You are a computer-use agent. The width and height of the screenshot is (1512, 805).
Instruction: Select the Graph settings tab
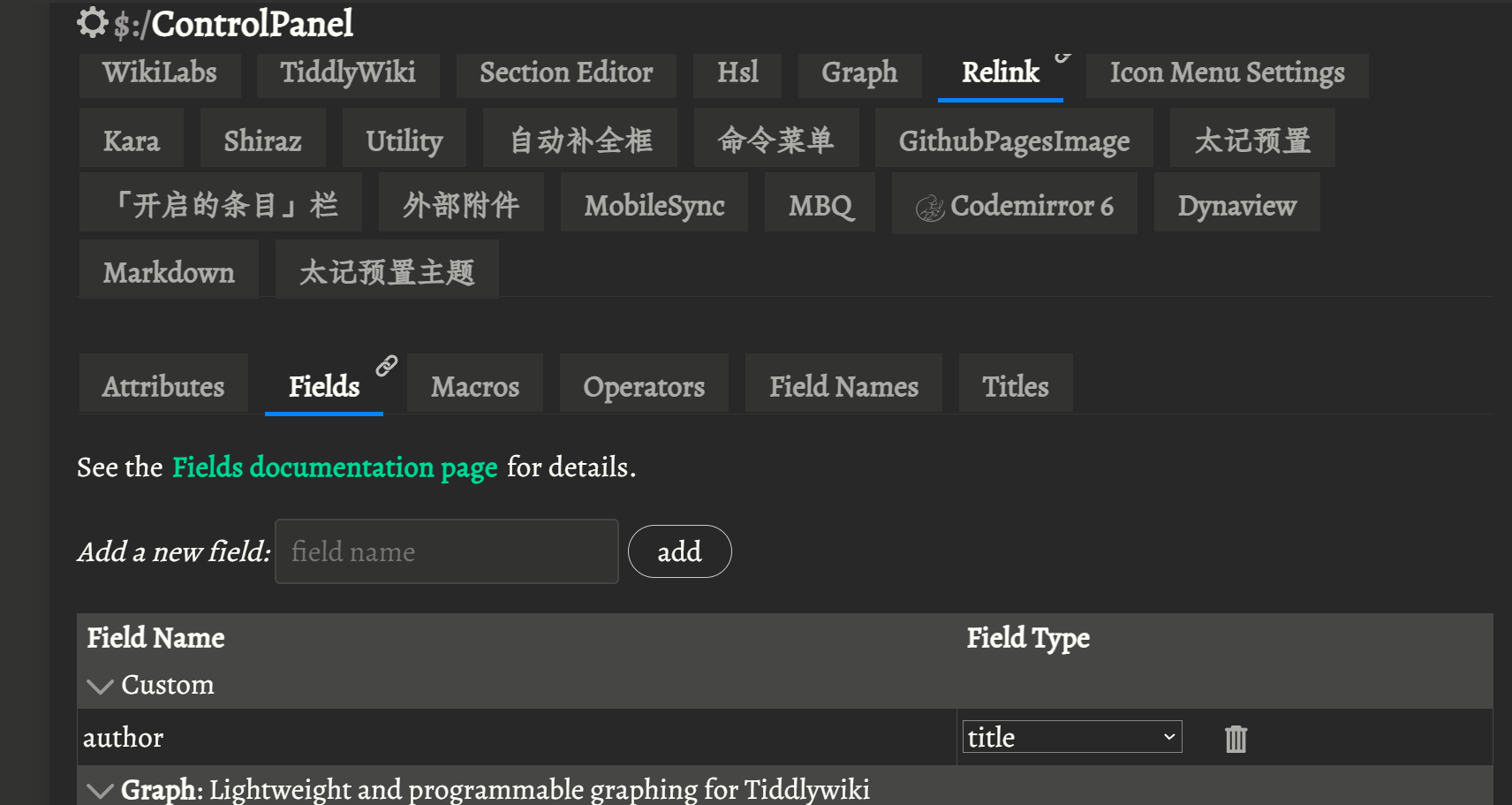click(859, 74)
